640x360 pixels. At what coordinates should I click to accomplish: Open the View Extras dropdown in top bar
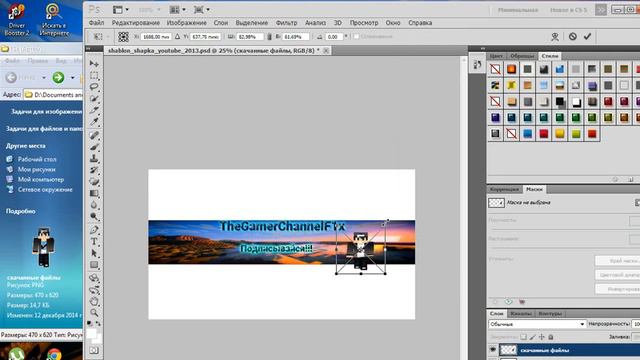tap(120, 9)
